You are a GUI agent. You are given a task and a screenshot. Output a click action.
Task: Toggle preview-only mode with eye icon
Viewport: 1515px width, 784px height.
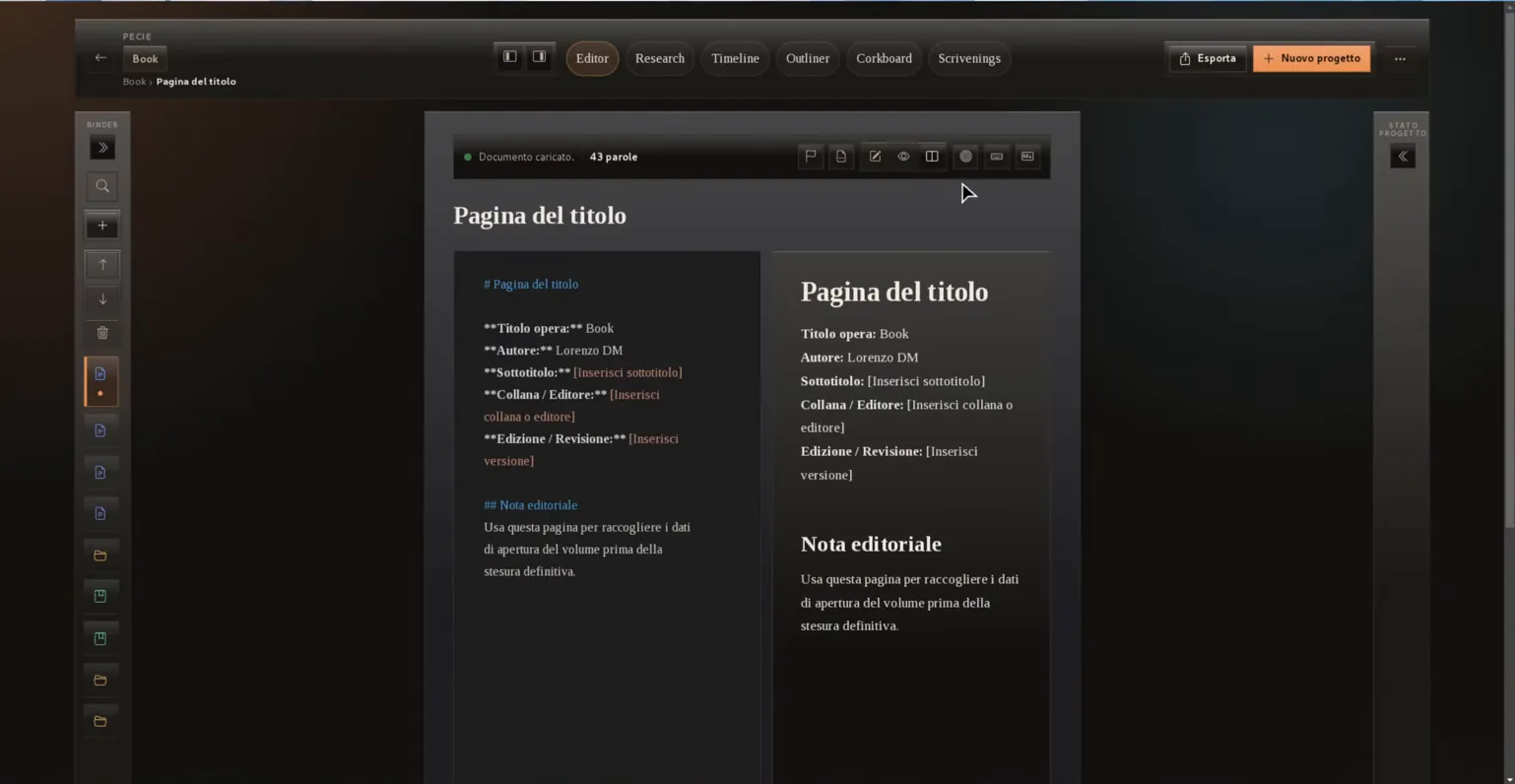pyautogui.click(x=903, y=157)
